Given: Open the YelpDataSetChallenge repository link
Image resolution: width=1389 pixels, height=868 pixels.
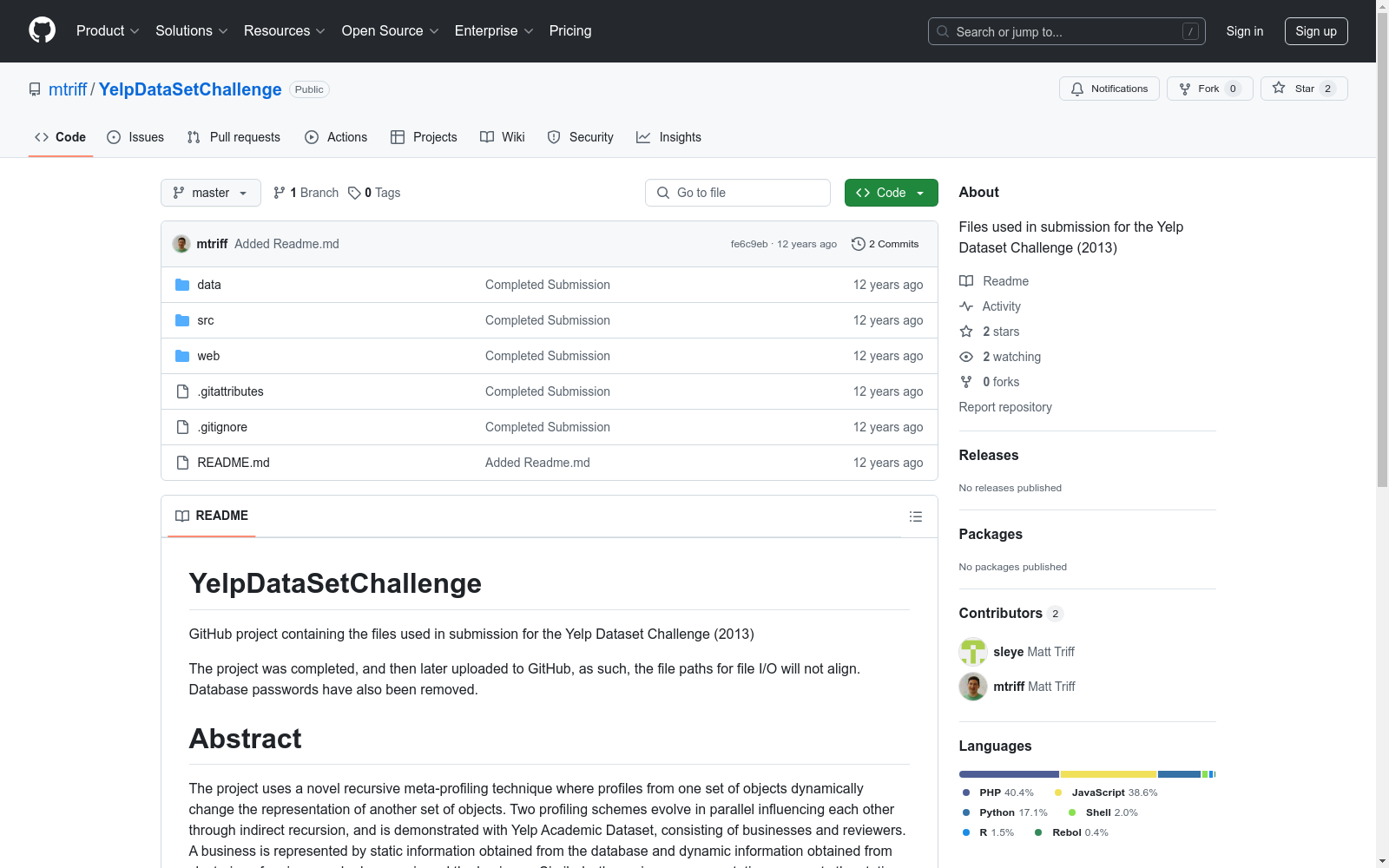Looking at the screenshot, I should pos(190,89).
